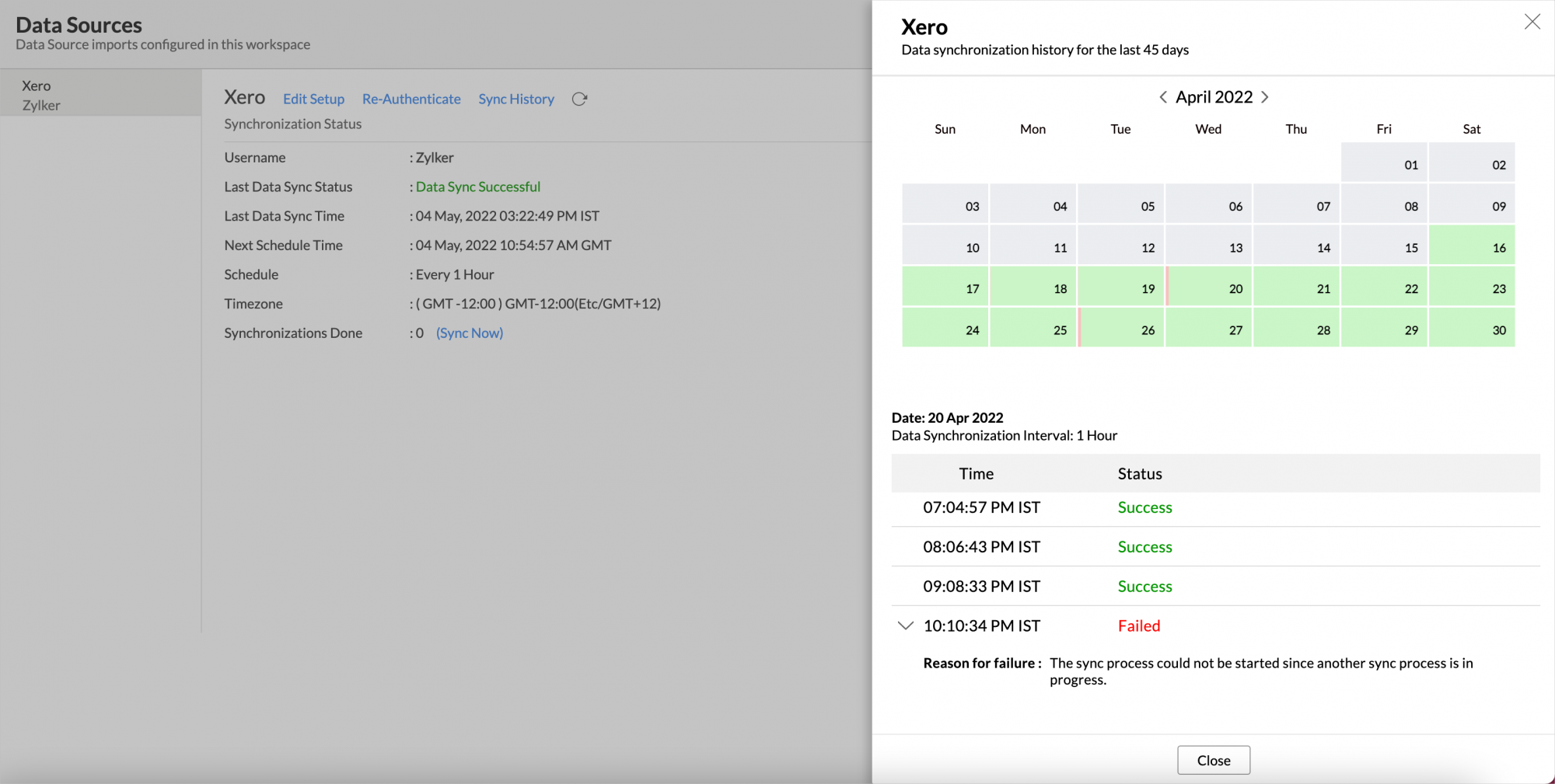
Task: Select April 07 on the calendar
Action: 1297,204
